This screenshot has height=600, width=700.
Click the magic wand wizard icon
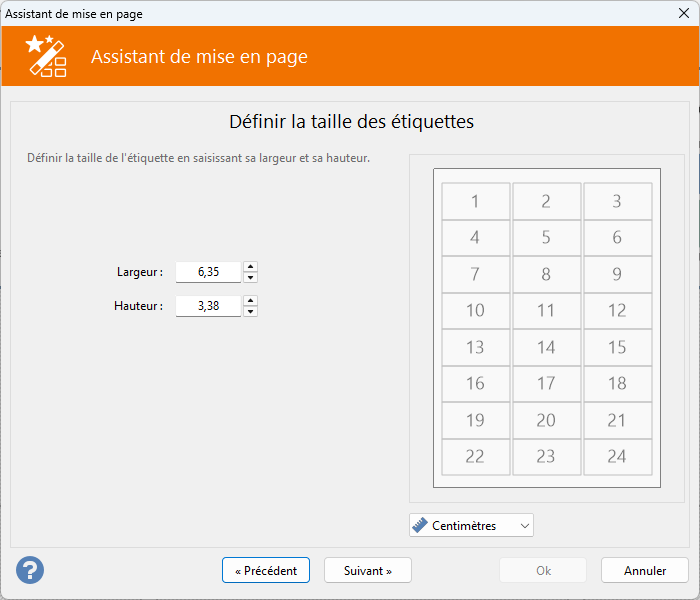(46, 56)
